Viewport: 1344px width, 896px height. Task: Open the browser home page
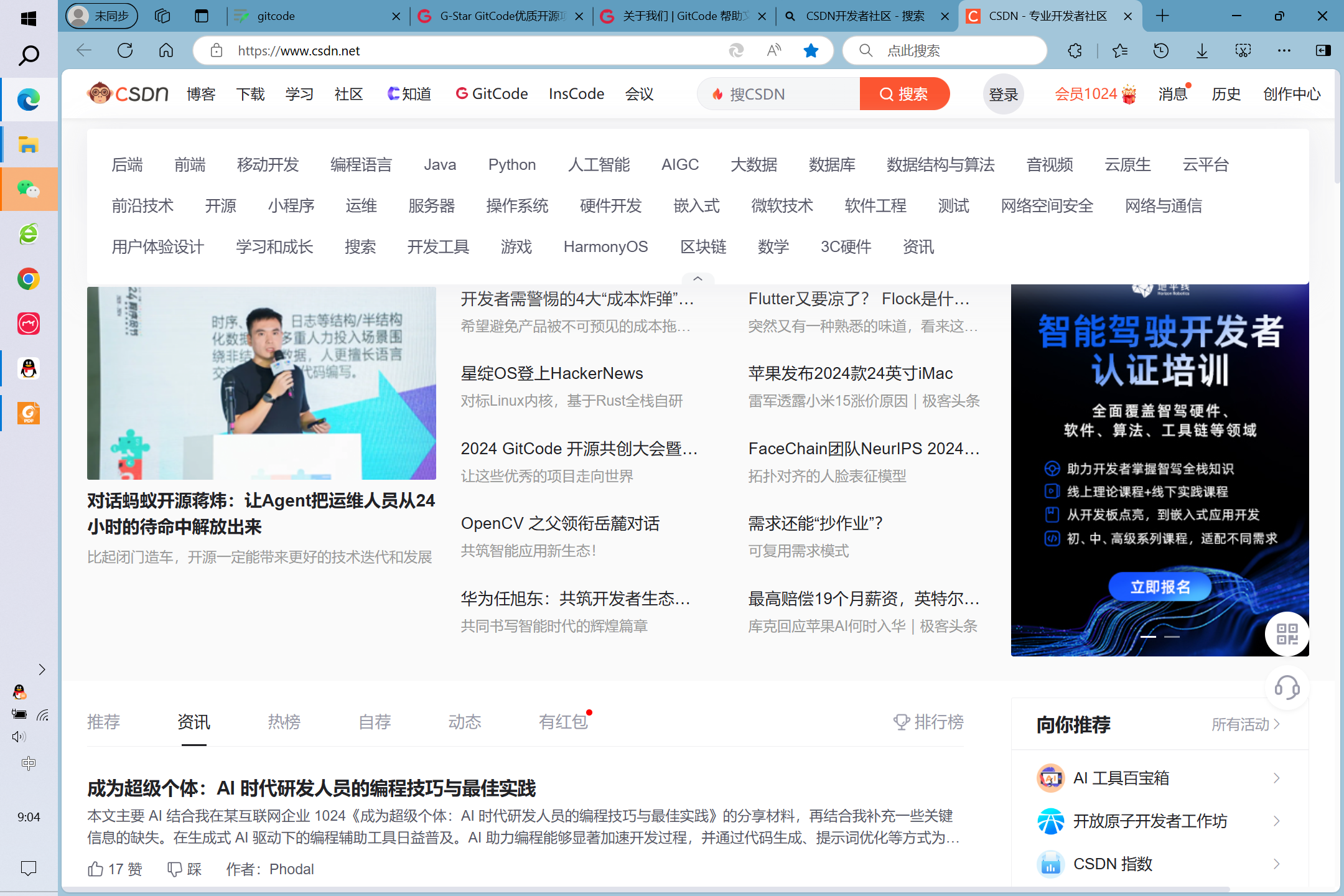click(166, 50)
